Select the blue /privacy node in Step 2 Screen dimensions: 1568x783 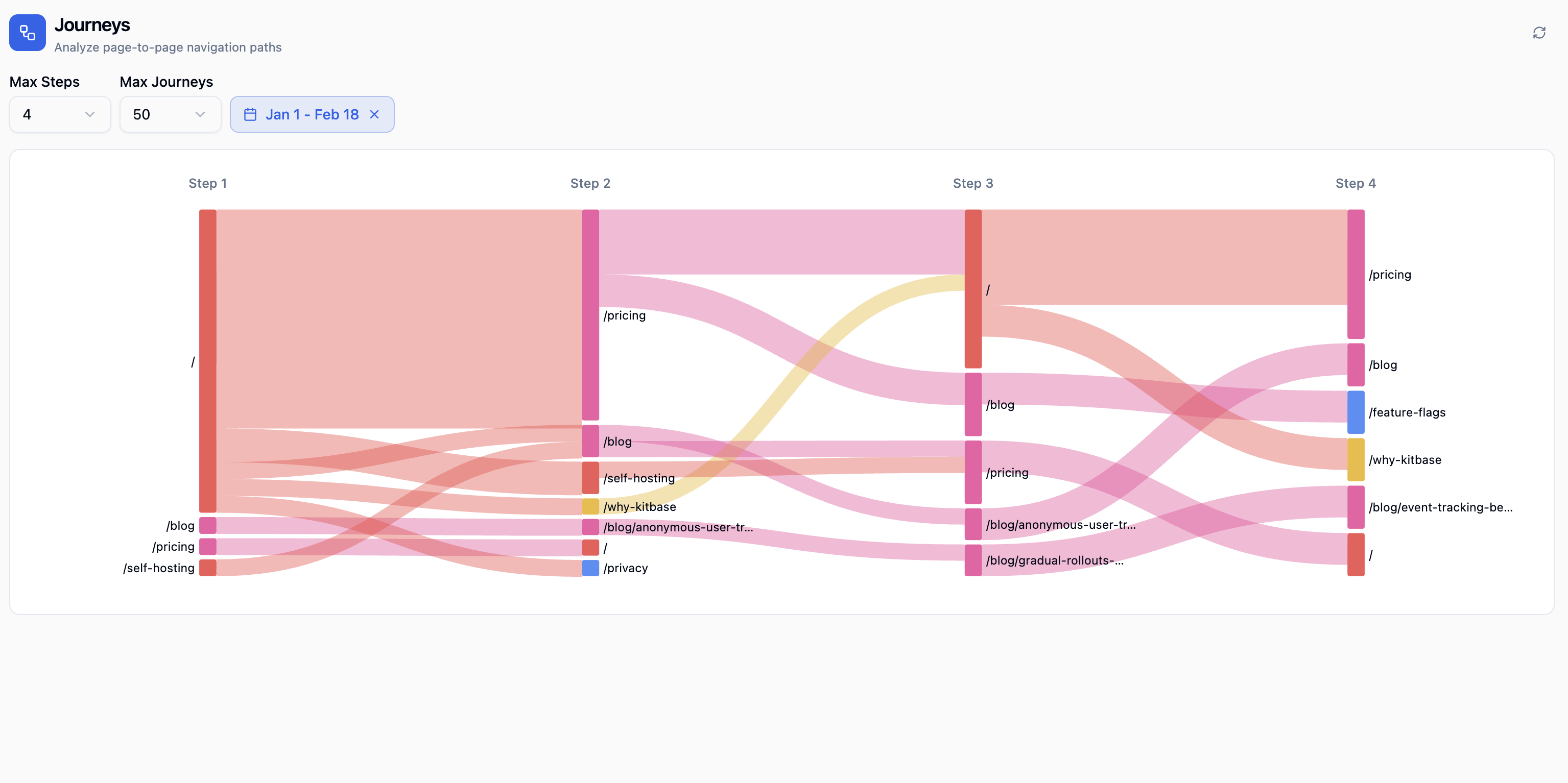click(x=590, y=568)
